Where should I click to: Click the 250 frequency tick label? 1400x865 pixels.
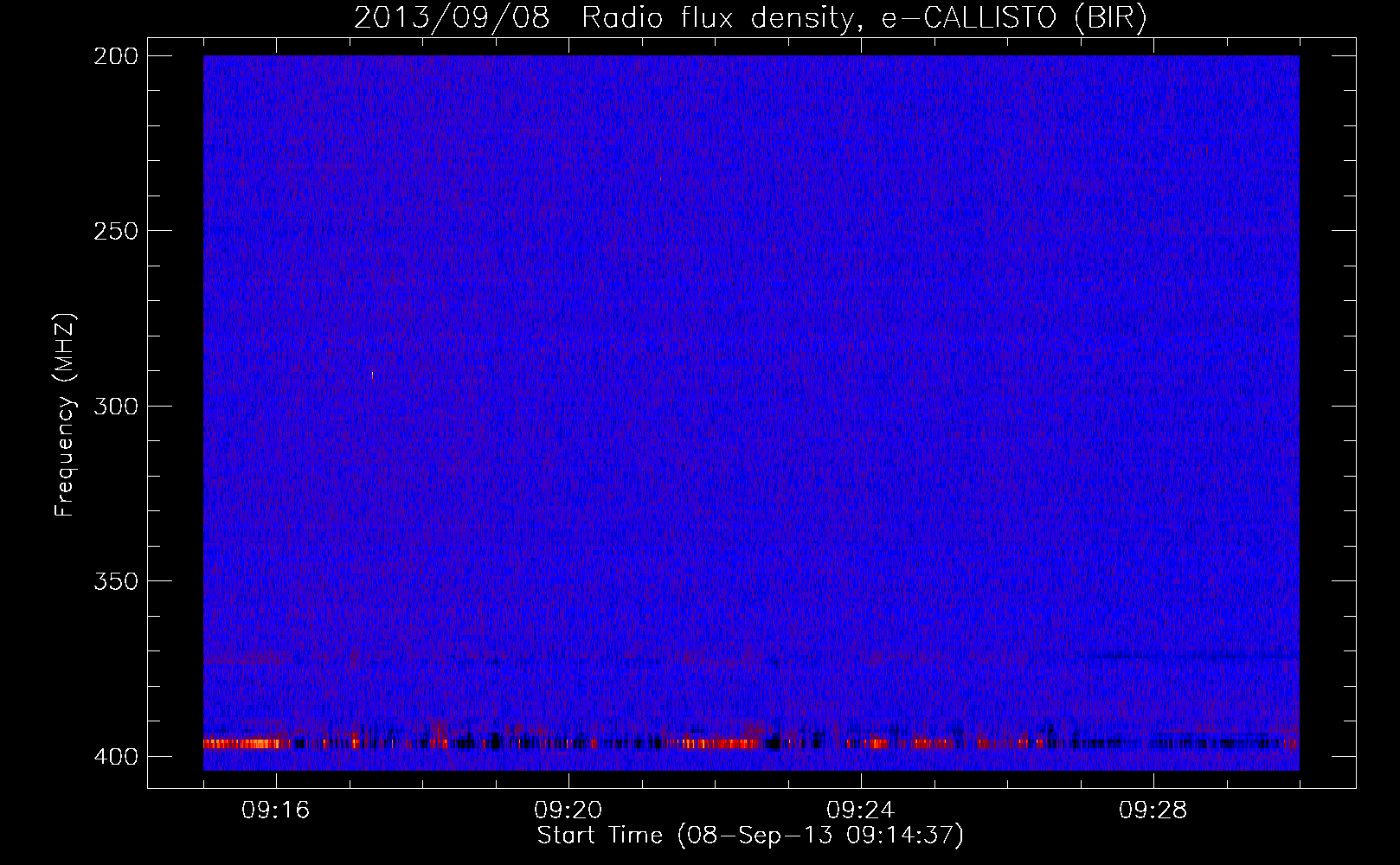115,231
